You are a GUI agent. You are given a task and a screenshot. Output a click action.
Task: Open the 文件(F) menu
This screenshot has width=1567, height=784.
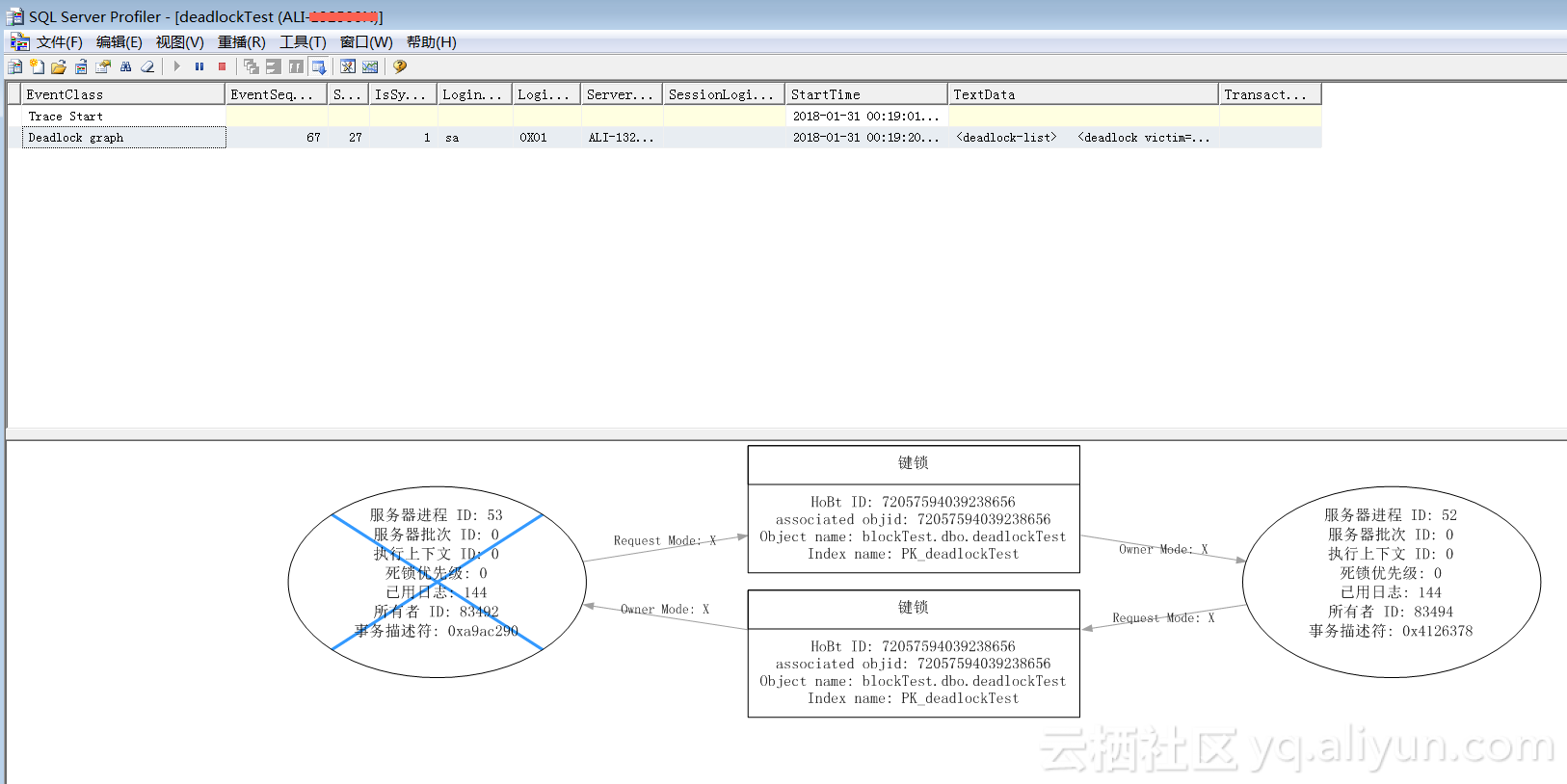pyautogui.click(x=60, y=42)
